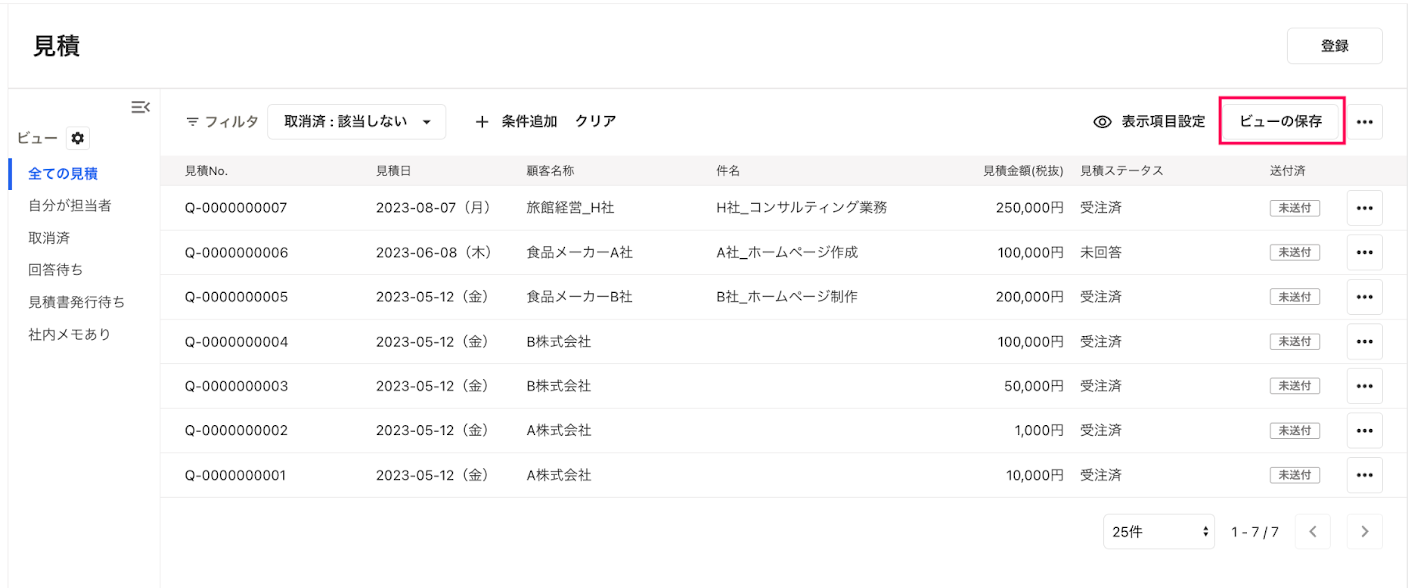Open quote Q-0000000005
This screenshot has height=588, width=1408.
236,297
